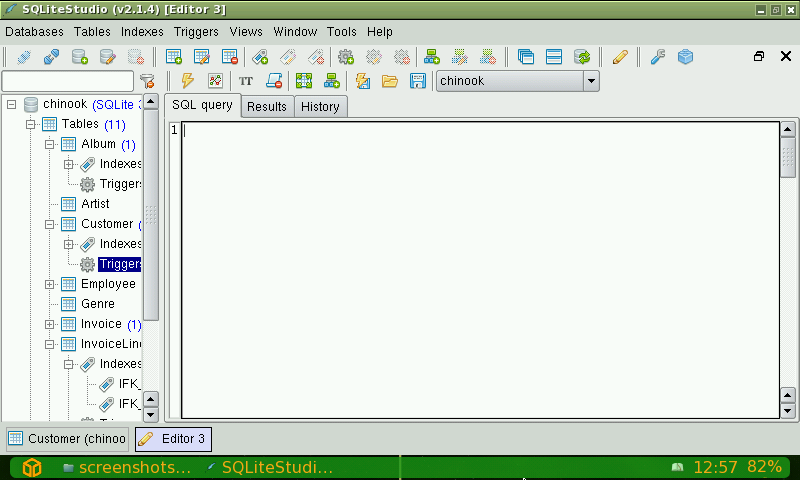Screen dimensions: 800x480
Task: Open the Views menu
Action: [x=246, y=32]
